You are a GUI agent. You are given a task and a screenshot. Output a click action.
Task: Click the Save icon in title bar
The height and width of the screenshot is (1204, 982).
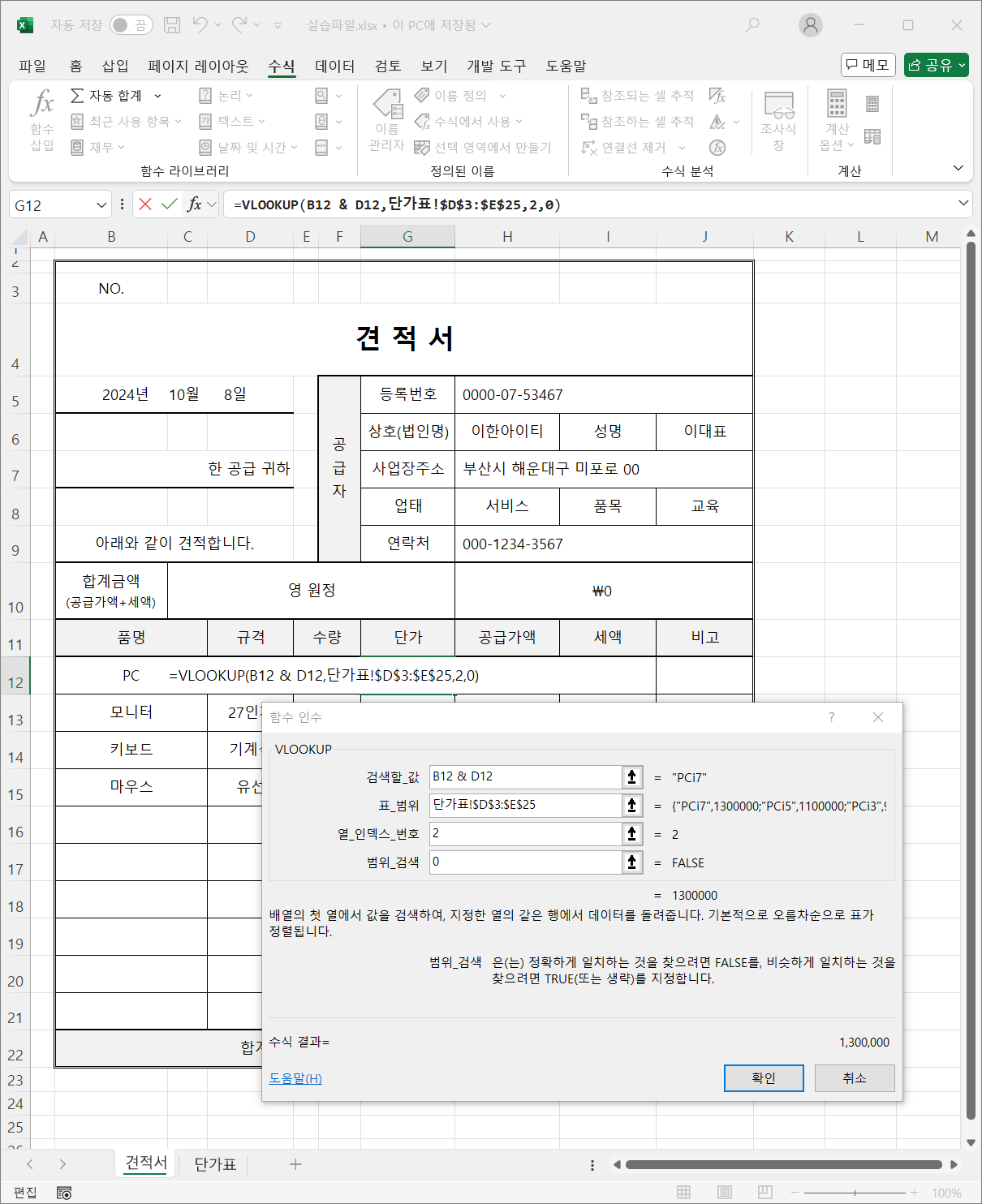[x=172, y=25]
